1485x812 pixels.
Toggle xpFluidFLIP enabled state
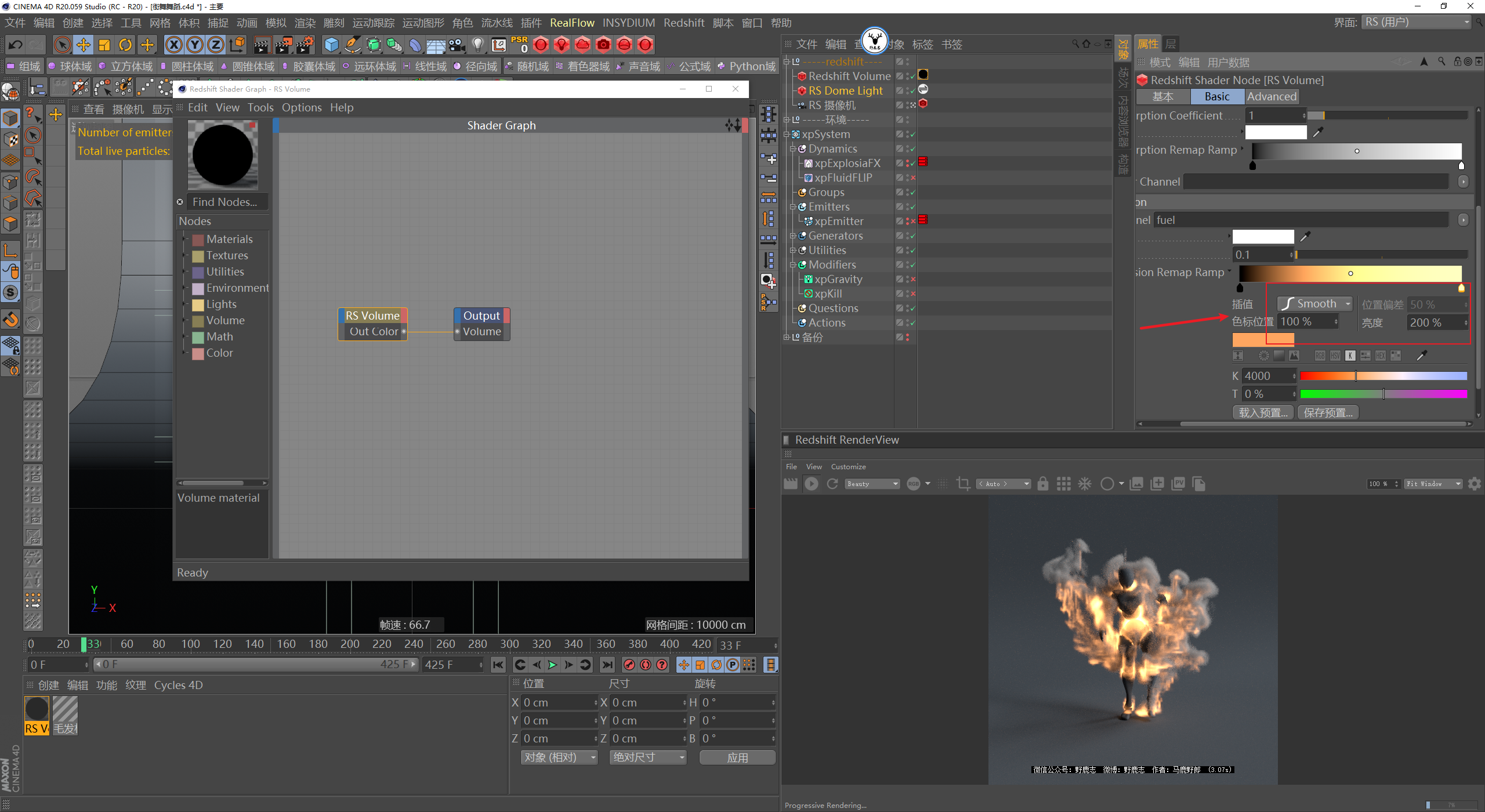(912, 178)
